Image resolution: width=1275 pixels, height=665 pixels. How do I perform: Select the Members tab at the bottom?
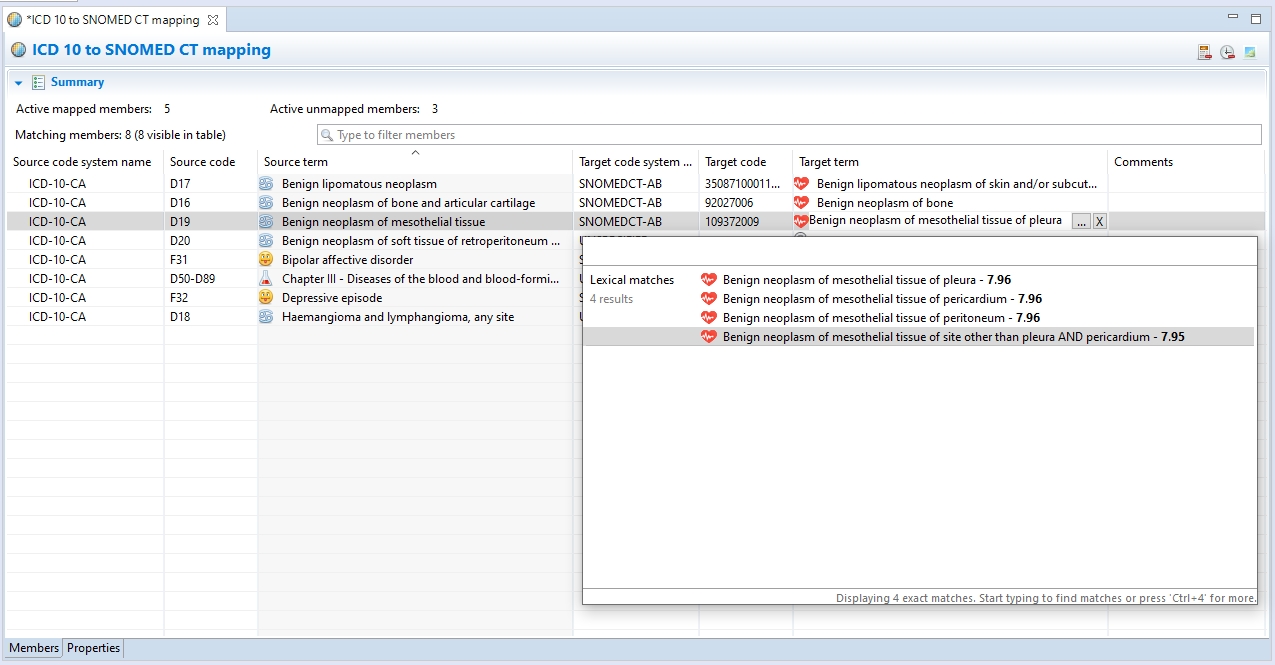[x=34, y=648]
